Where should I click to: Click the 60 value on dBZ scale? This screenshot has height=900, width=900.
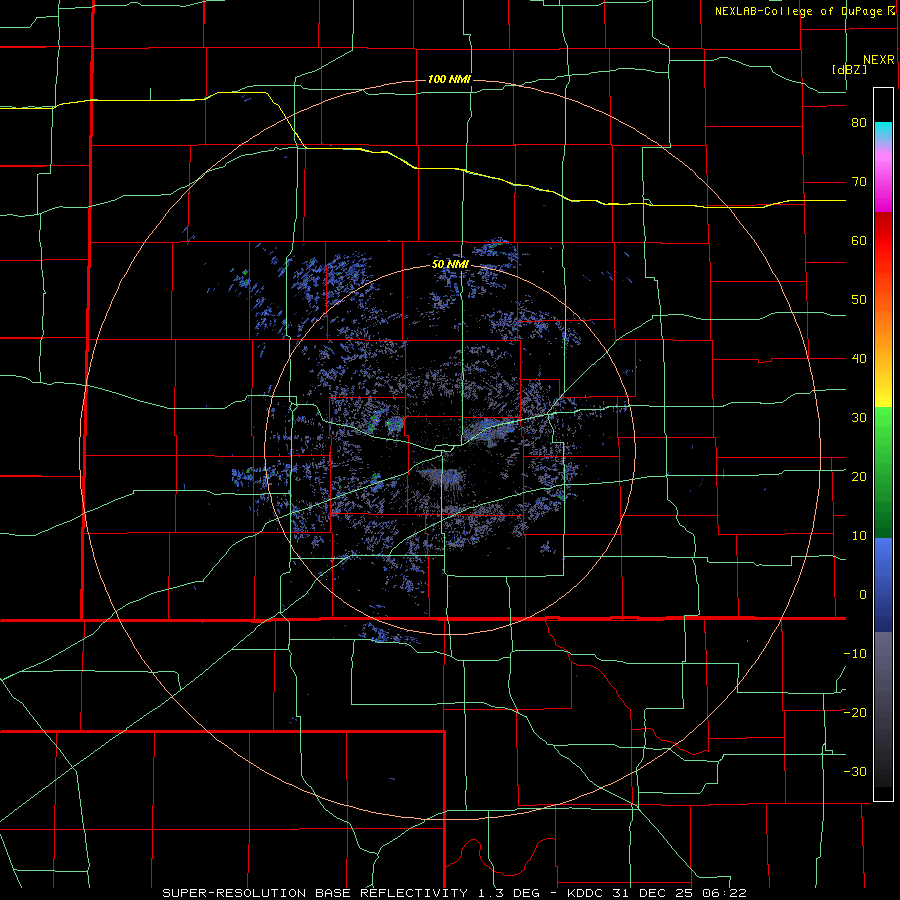[x=859, y=240]
